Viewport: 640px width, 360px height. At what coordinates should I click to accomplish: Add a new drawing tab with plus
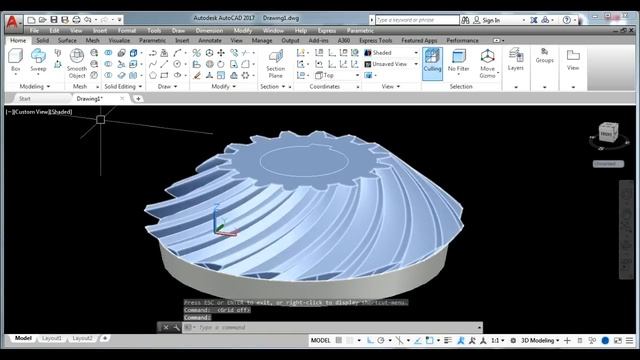pyautogui.click(x=138, y=98)
